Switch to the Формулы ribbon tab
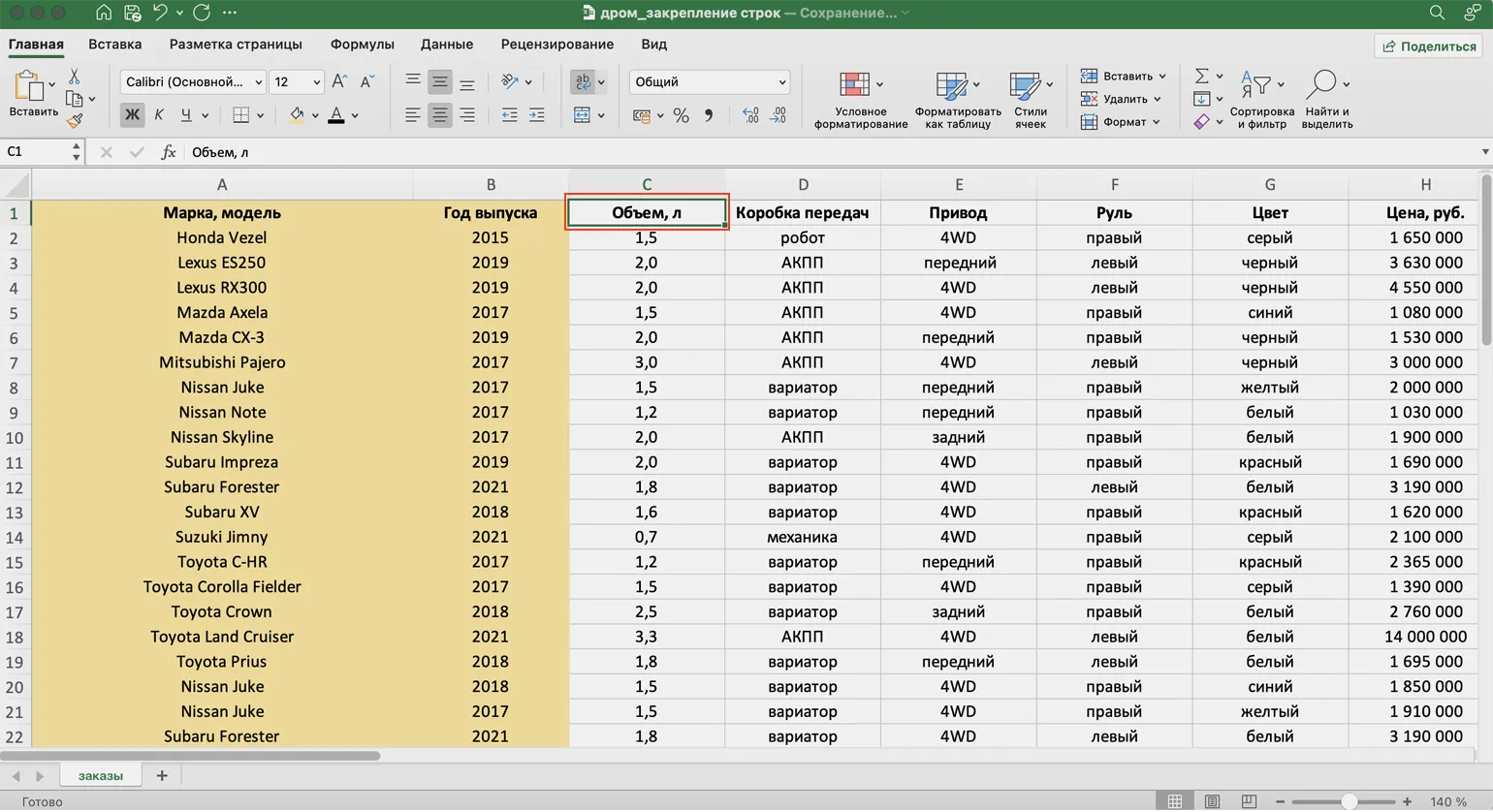The image size is (1493, 812). tap(362, 45)
